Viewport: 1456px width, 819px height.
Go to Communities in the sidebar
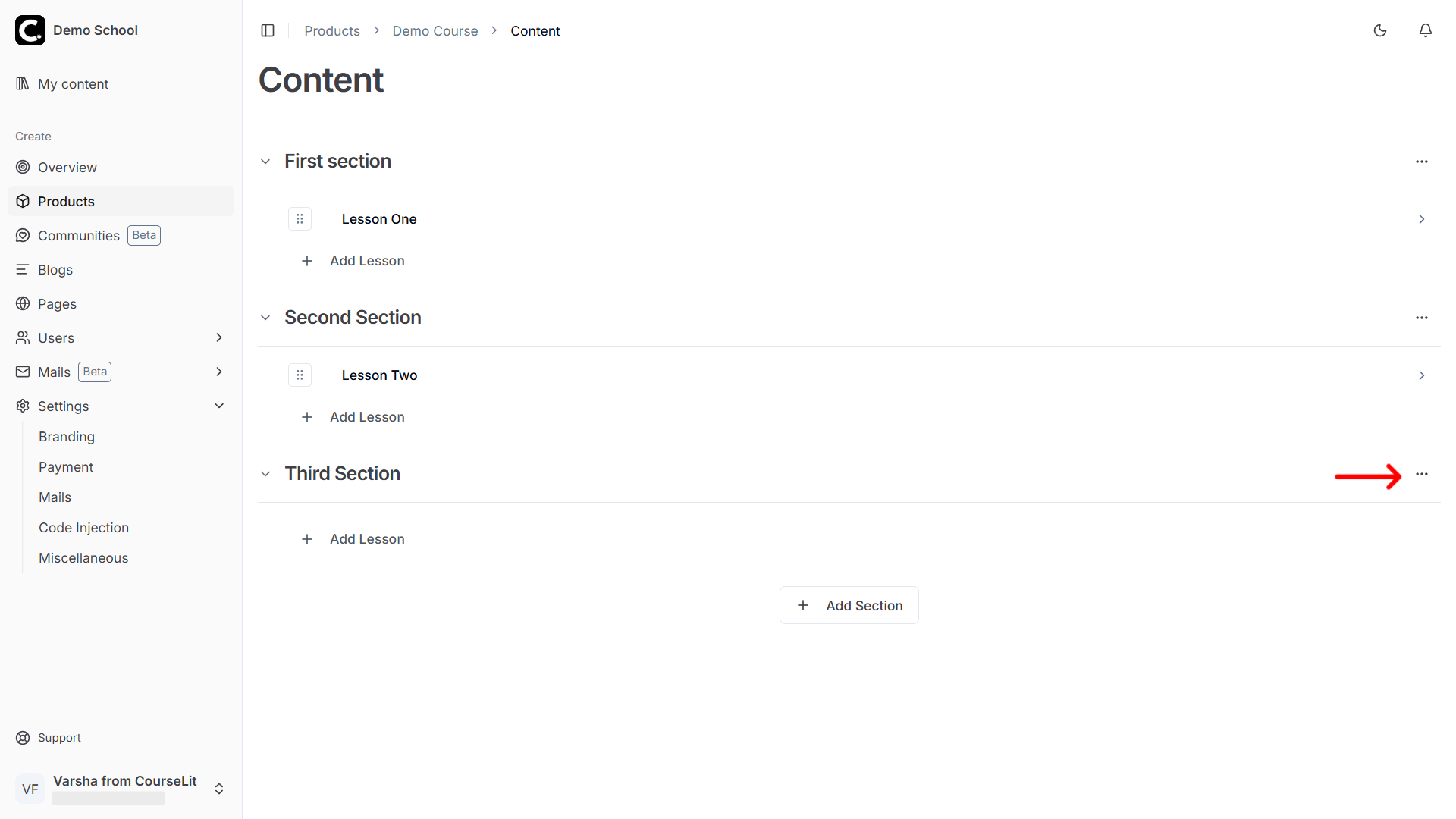pos(79,236)
